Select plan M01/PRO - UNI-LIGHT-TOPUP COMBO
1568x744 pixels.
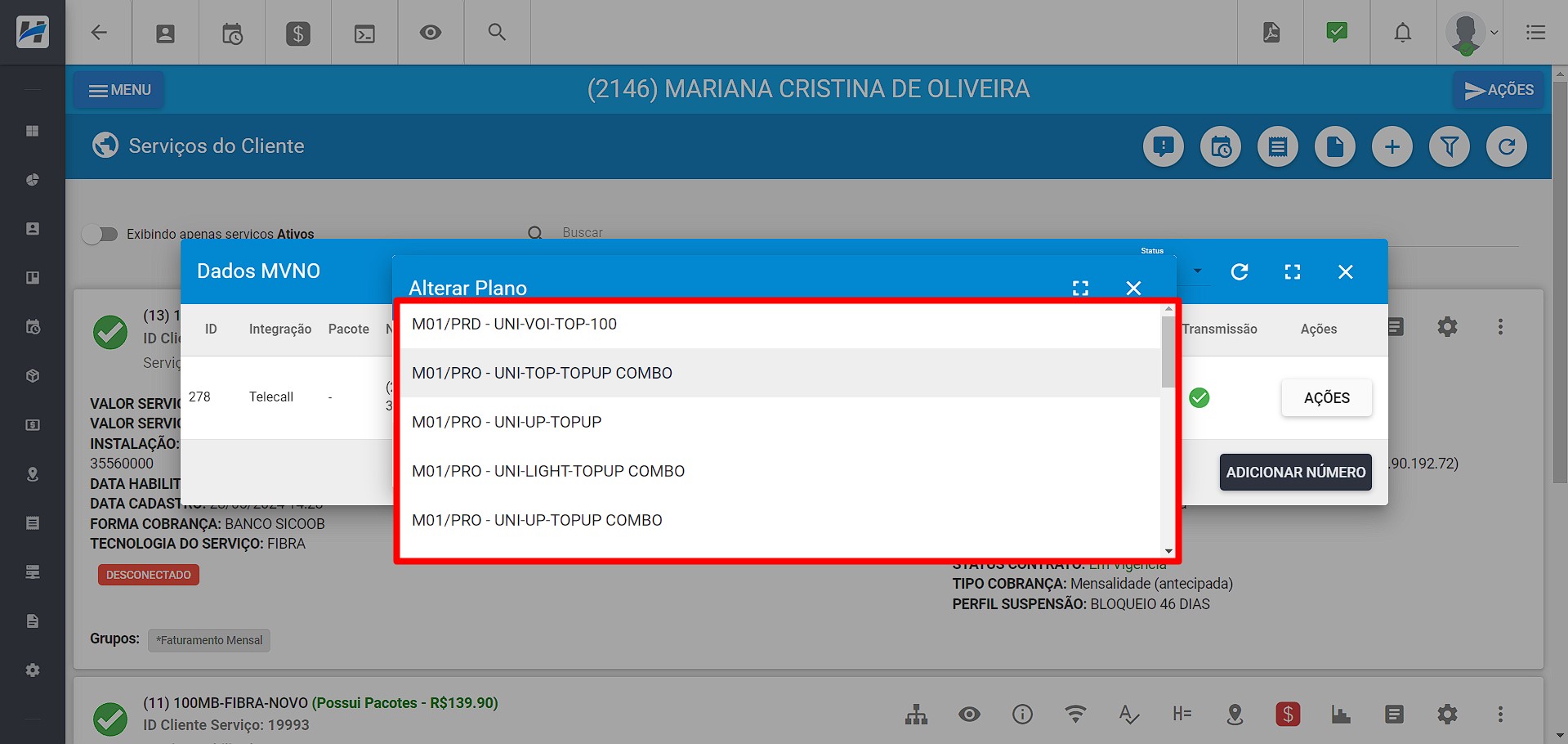pos(780,471)
